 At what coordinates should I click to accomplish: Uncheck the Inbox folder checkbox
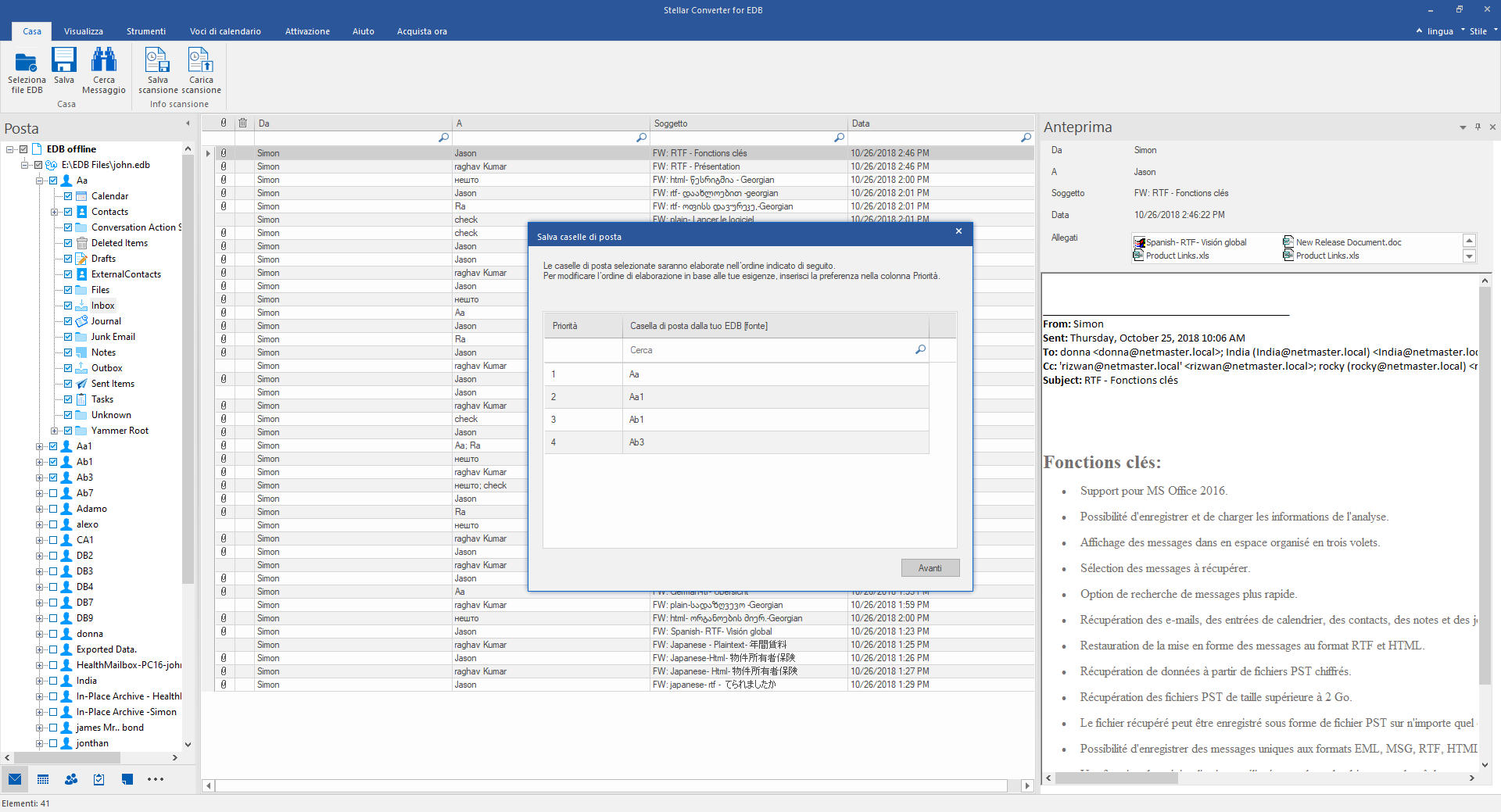tap(68, 306)
